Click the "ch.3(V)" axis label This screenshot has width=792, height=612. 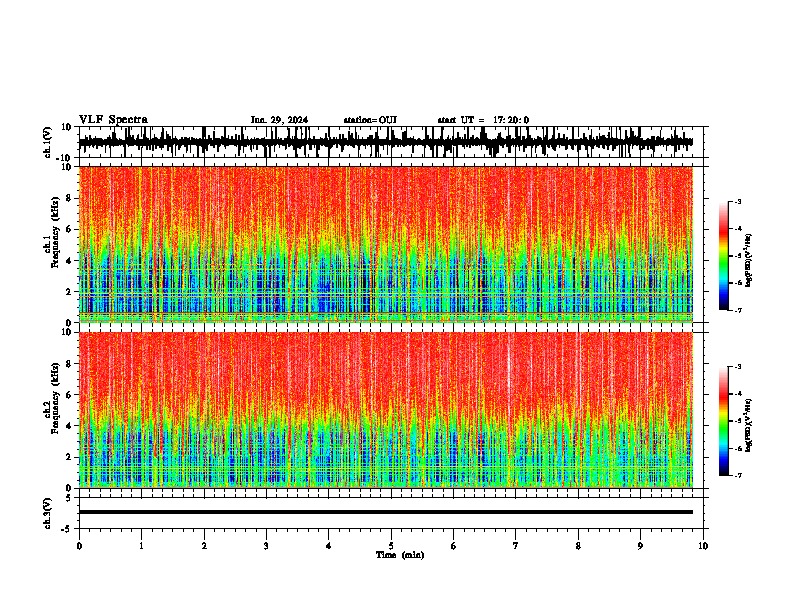(x=48, y=514)
